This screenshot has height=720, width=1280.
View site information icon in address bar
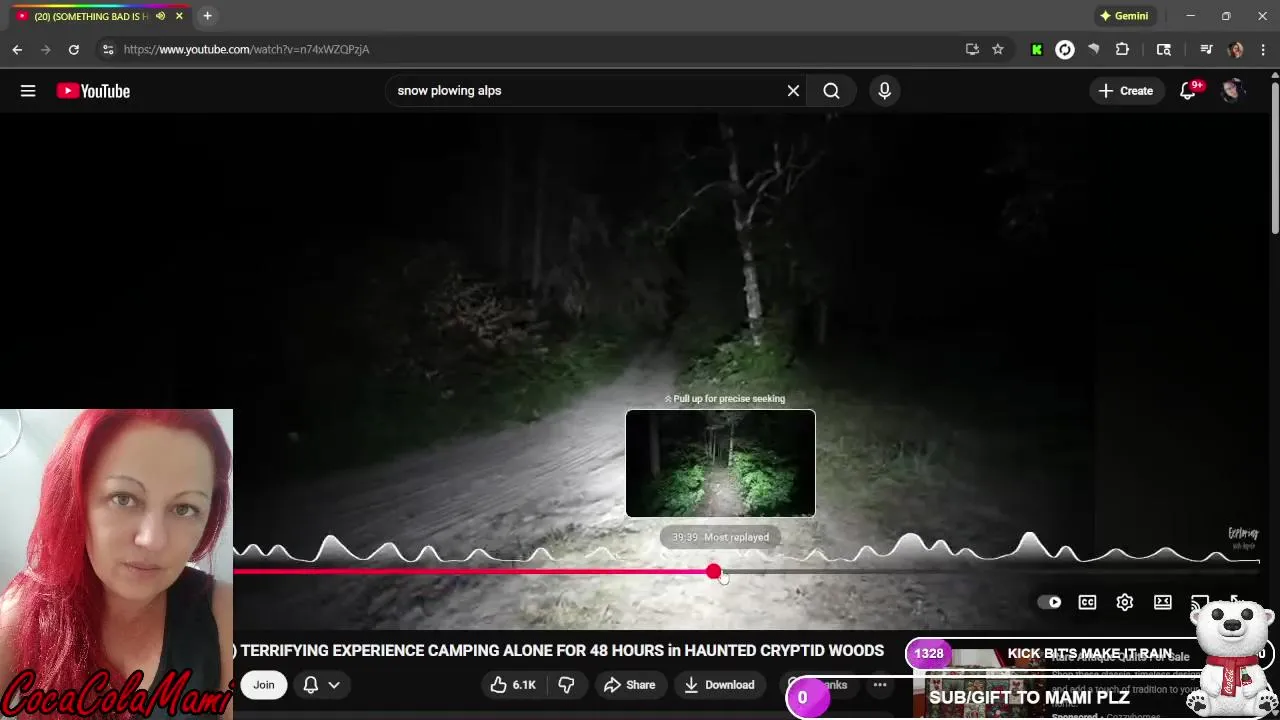(x=108, y=49)
